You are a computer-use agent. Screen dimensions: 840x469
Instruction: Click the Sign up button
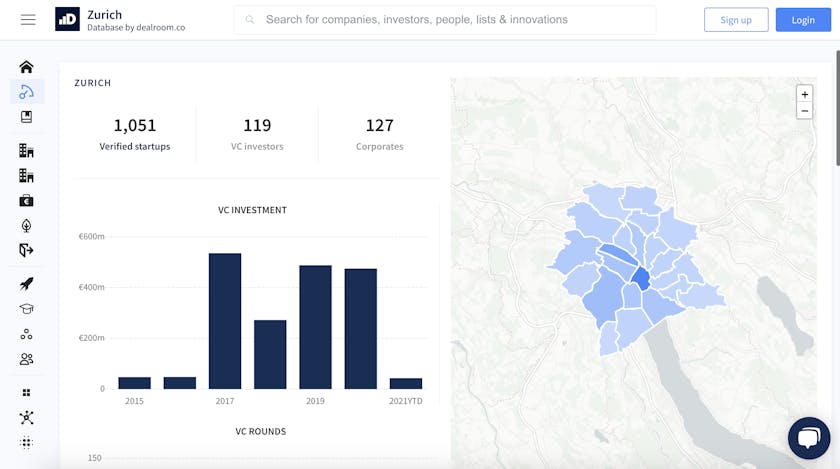(736, 20)
